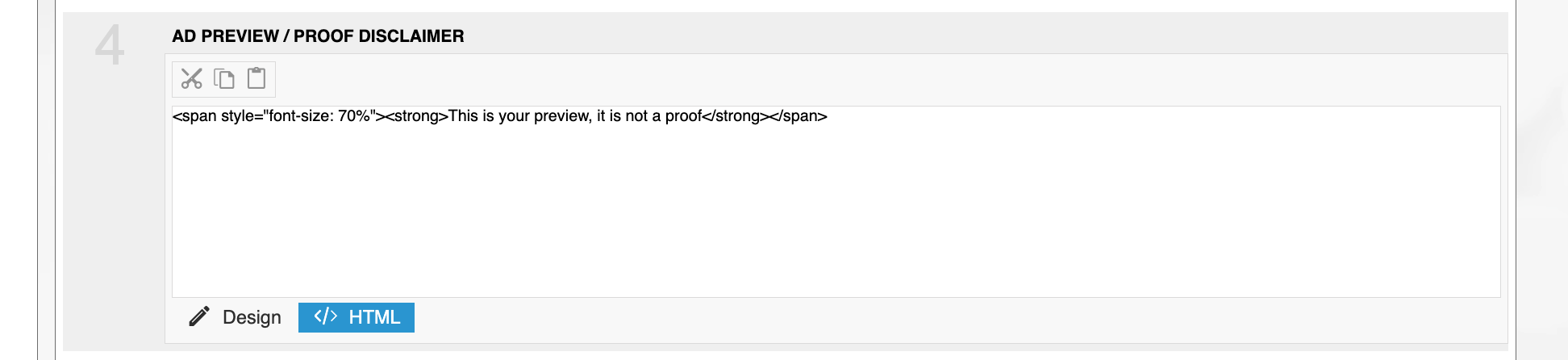The image size is (1568, 360).
Task: Click empty space below the HTML code line
Action: click(807, 226)
